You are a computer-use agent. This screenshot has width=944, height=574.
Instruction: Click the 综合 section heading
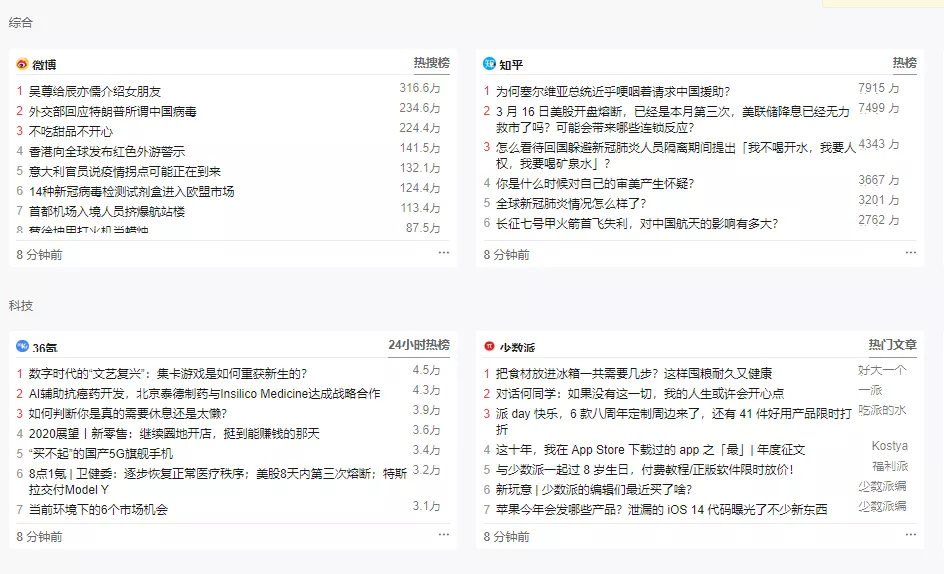(x=20, y=22)
